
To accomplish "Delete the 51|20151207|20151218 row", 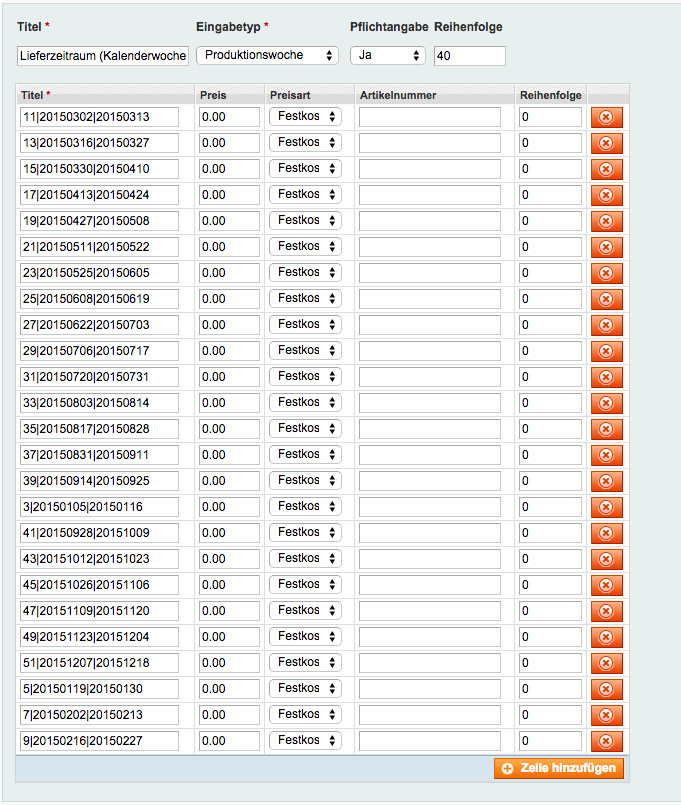I will point(606,663).
